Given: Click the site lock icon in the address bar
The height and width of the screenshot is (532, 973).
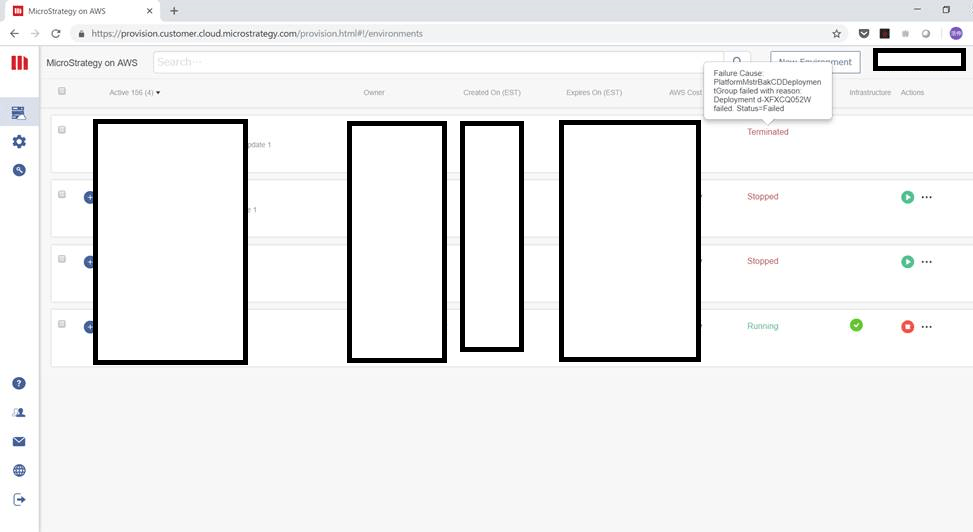Looking at the screenshot, I should (x=81, y=34).
